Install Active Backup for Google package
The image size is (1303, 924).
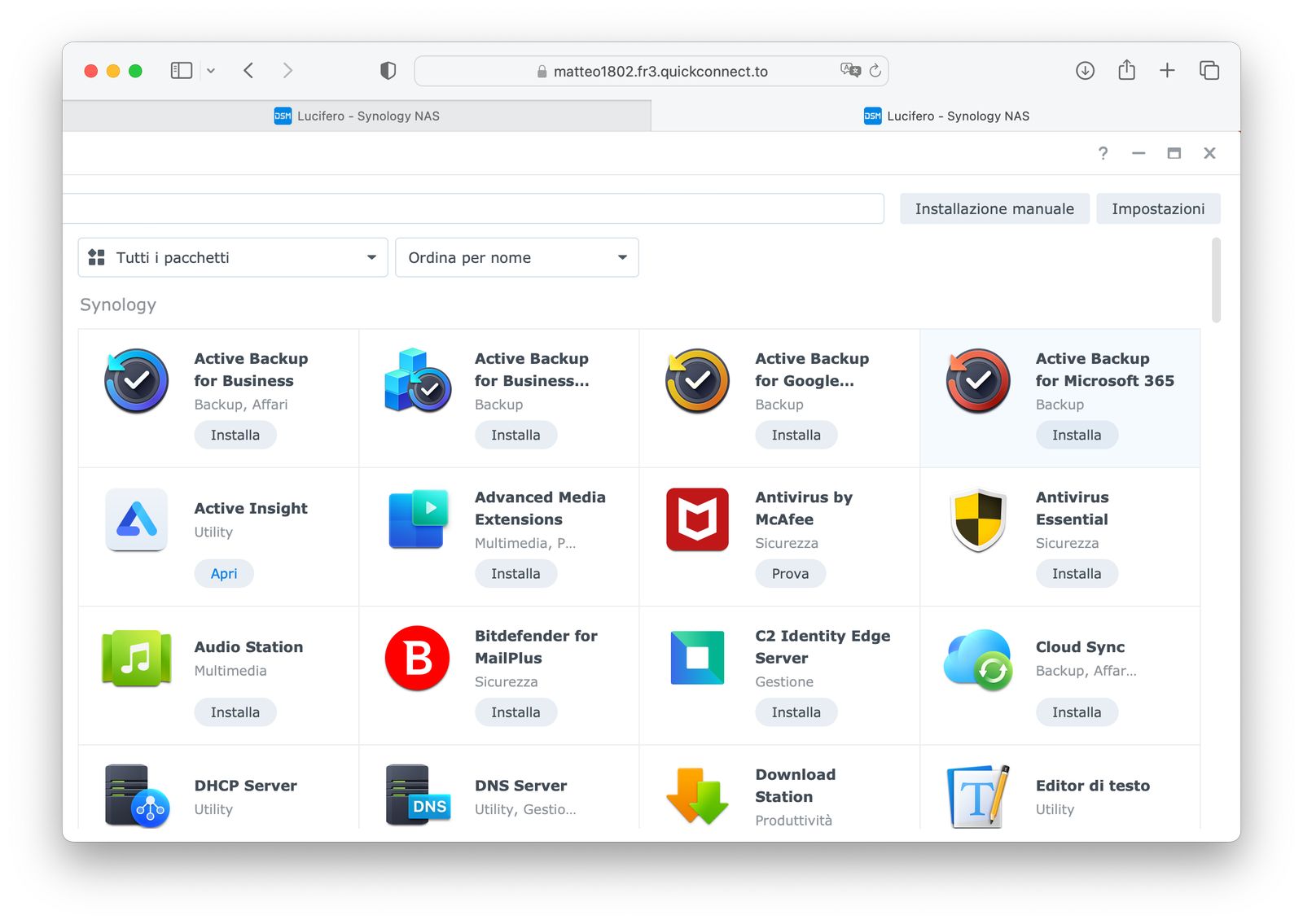click(796, 435)
